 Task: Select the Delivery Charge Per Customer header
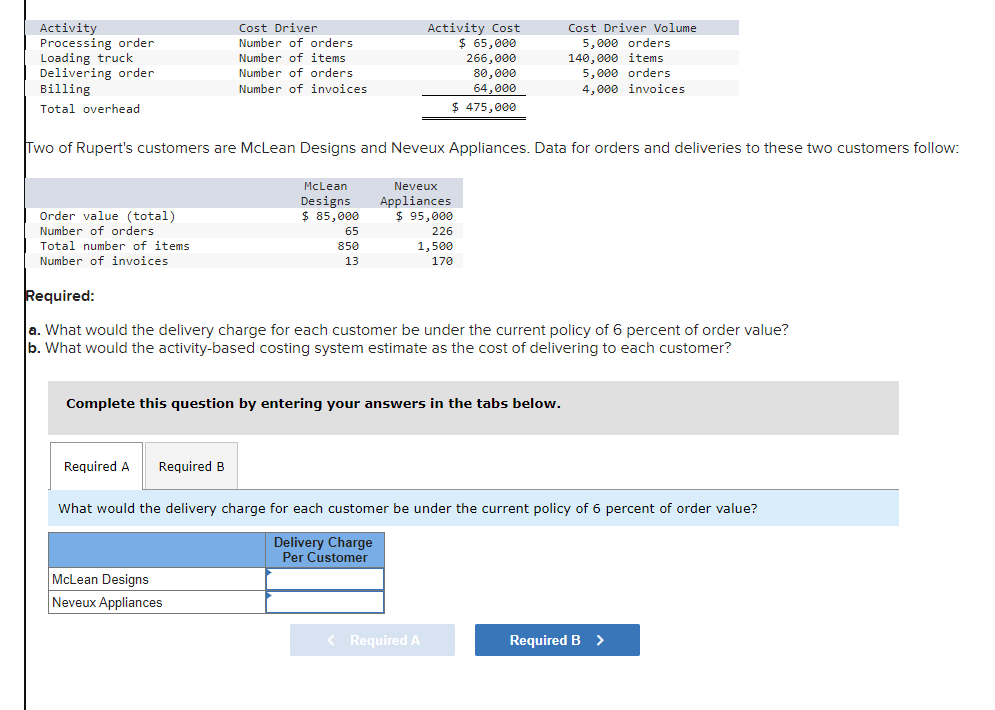coord(324,550)
